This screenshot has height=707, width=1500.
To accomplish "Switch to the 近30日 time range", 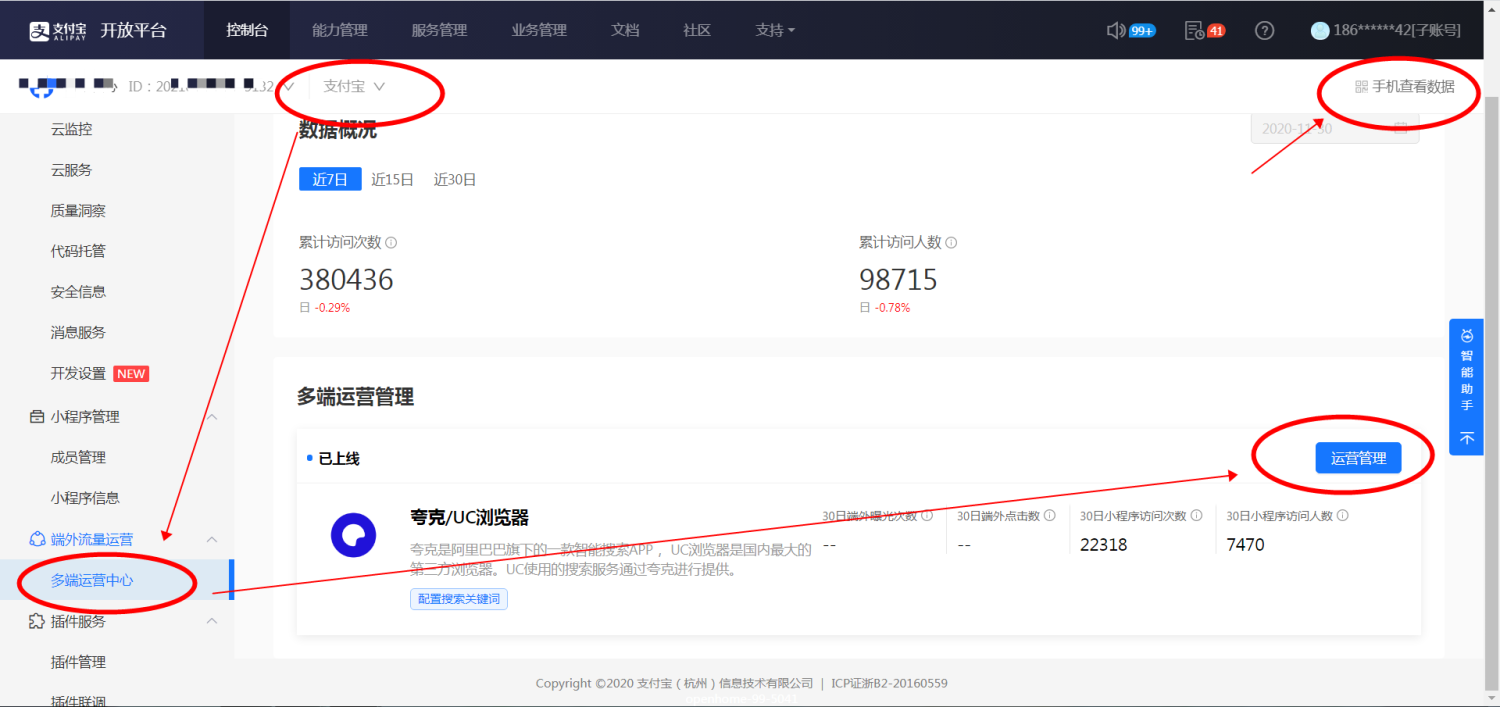I will pos(455,180).
